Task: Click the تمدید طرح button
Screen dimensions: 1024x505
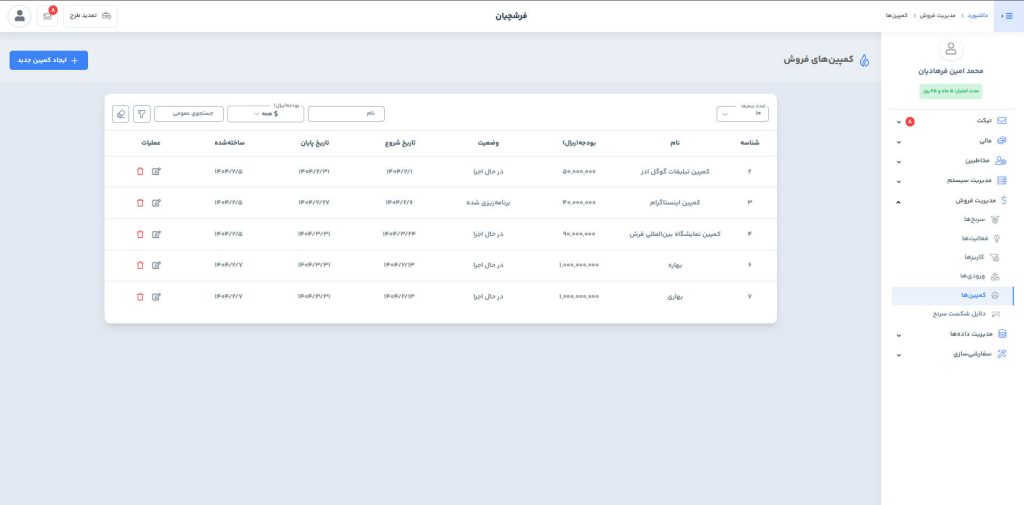Action: pyautogui.click(x=90, y=16)
